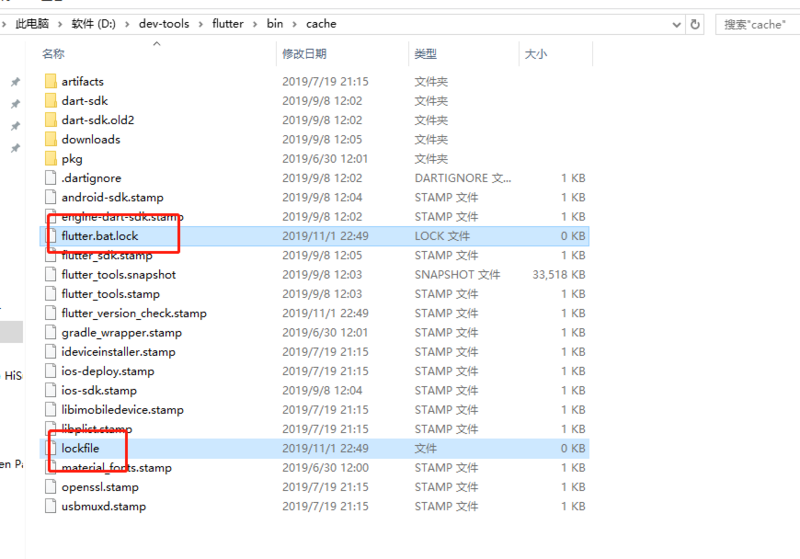Expand chevron after 软件 (D:) in breadcrumb
The height and width of the screenshot is (559, 800).
coord(127,24)
